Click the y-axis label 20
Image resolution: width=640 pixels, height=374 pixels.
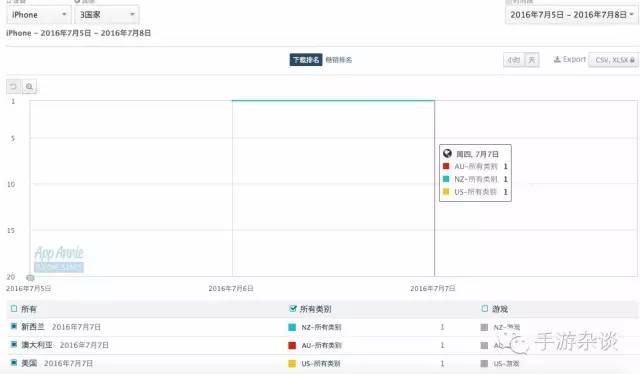coord(11,277)
